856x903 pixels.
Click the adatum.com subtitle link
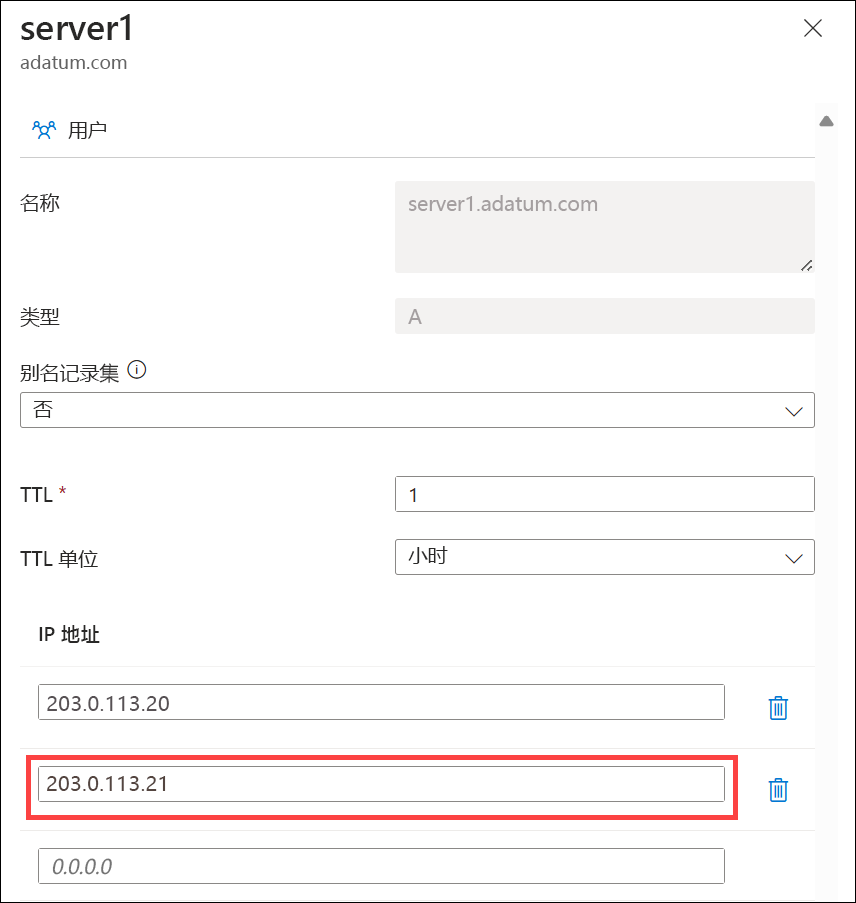[x=73, y=62]
